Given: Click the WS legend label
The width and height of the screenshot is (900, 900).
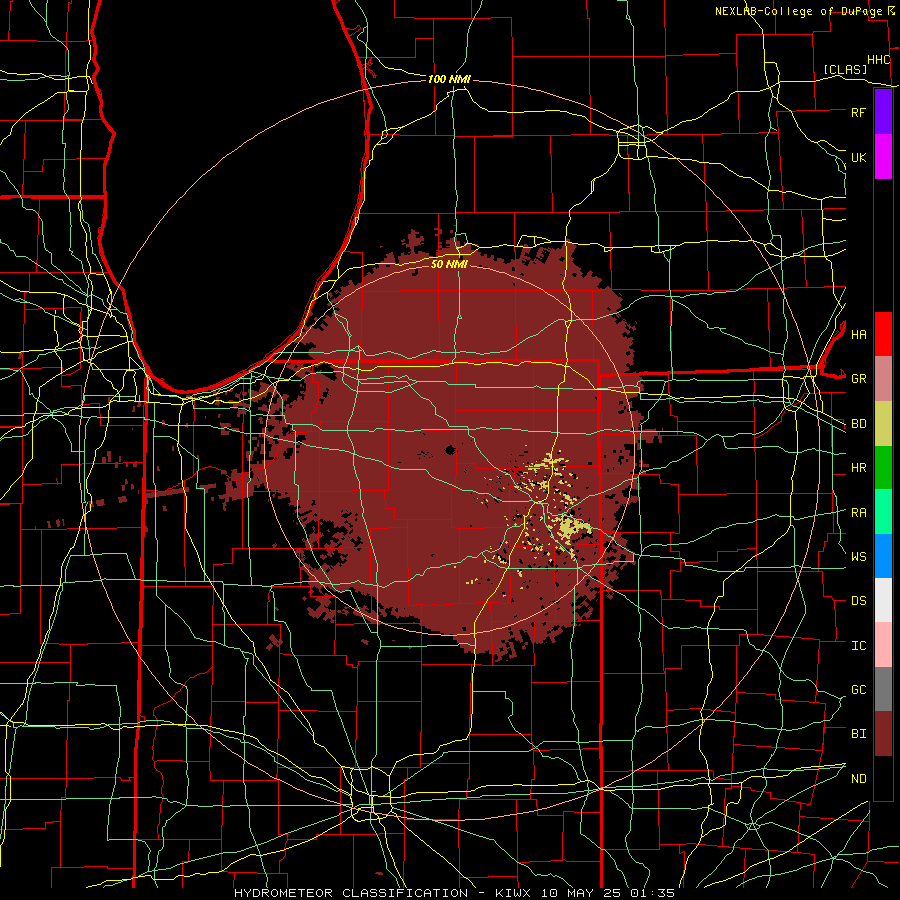Looking at the screenshot, I should [858, 556].
